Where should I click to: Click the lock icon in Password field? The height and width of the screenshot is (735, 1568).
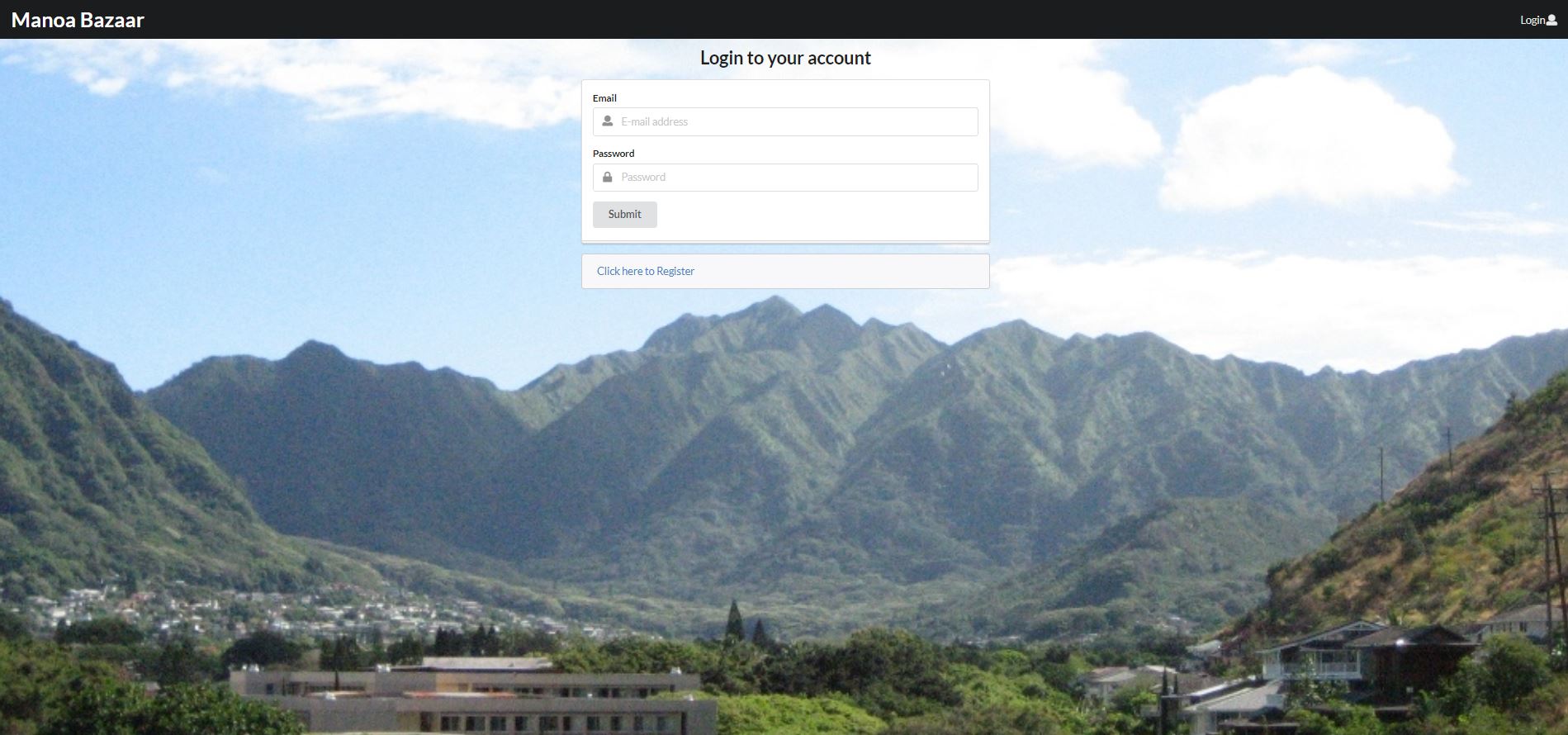click(x=608, y=177)
